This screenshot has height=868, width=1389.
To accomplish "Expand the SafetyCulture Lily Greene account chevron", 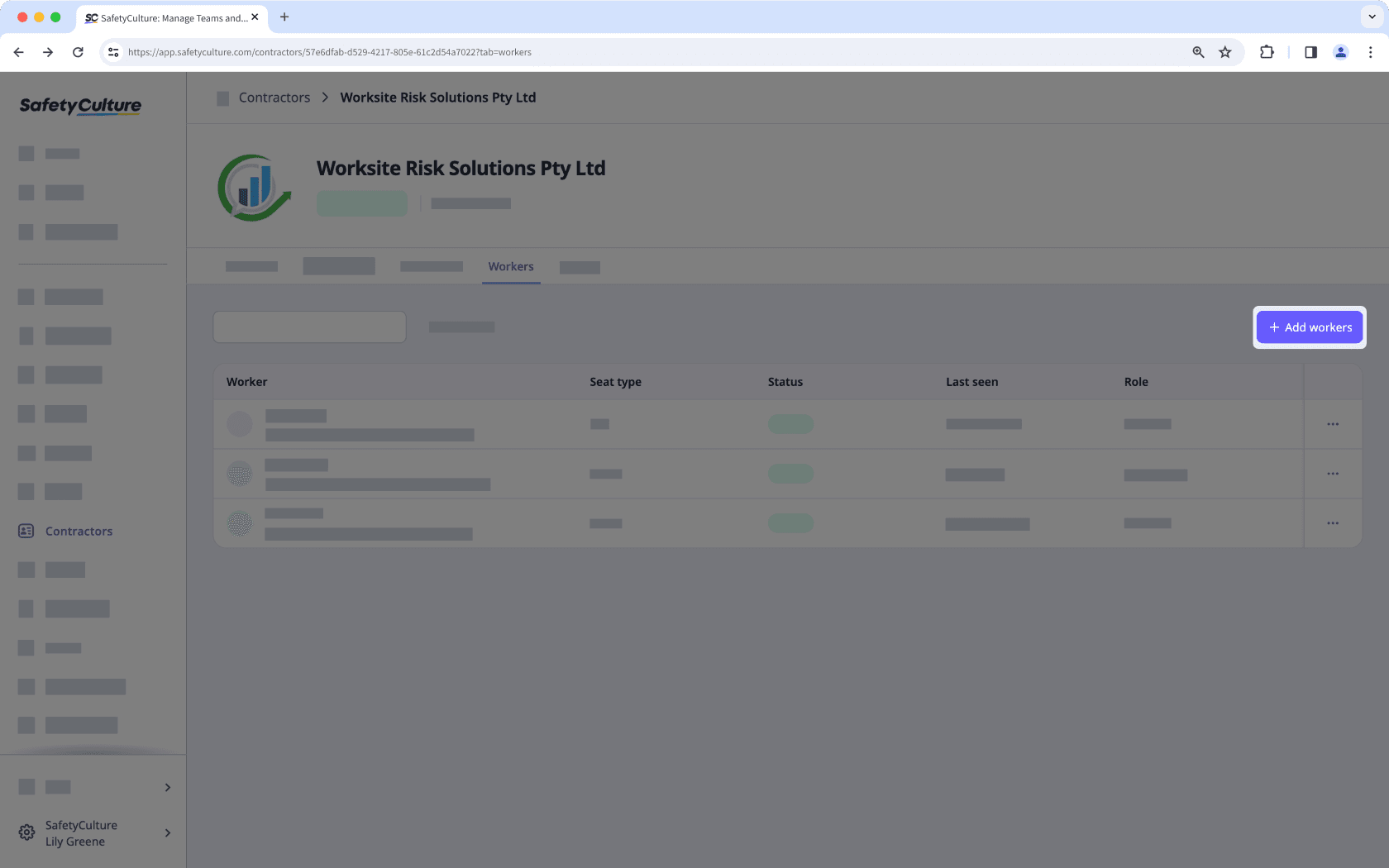I will pyautogui.click(x=166, y=832).
